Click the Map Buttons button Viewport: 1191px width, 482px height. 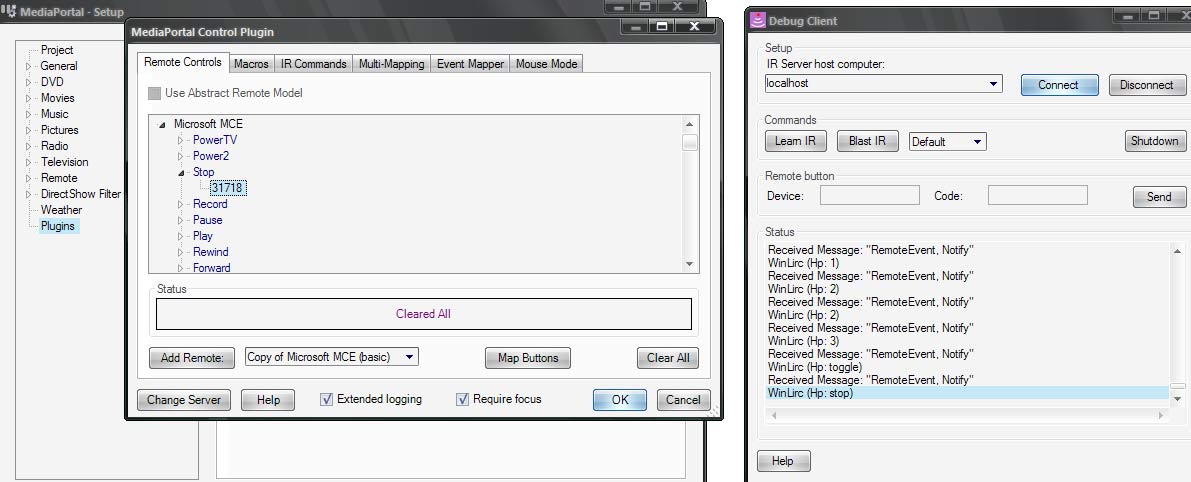527,358
